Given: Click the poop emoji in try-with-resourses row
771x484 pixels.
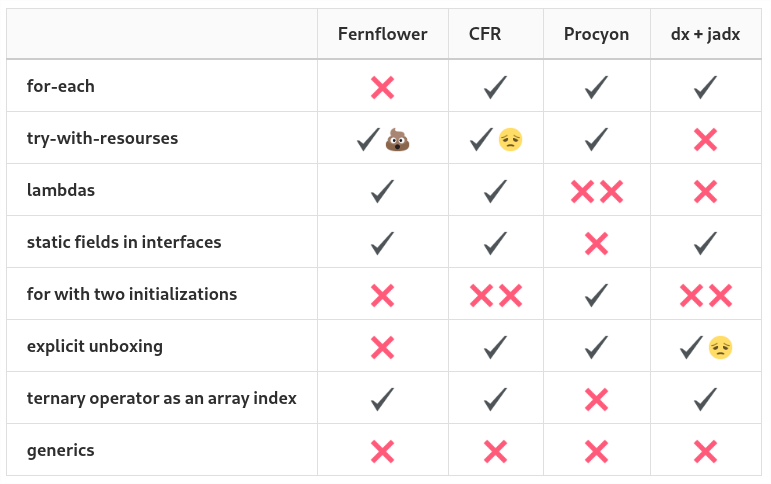Looking at the screenshot, I should click(x=397, y=140).
